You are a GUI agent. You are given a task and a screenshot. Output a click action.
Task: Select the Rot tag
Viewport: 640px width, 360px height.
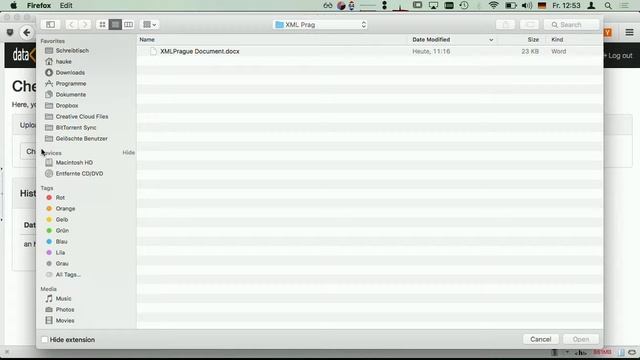pyautogui.click(x=60, y=198)
